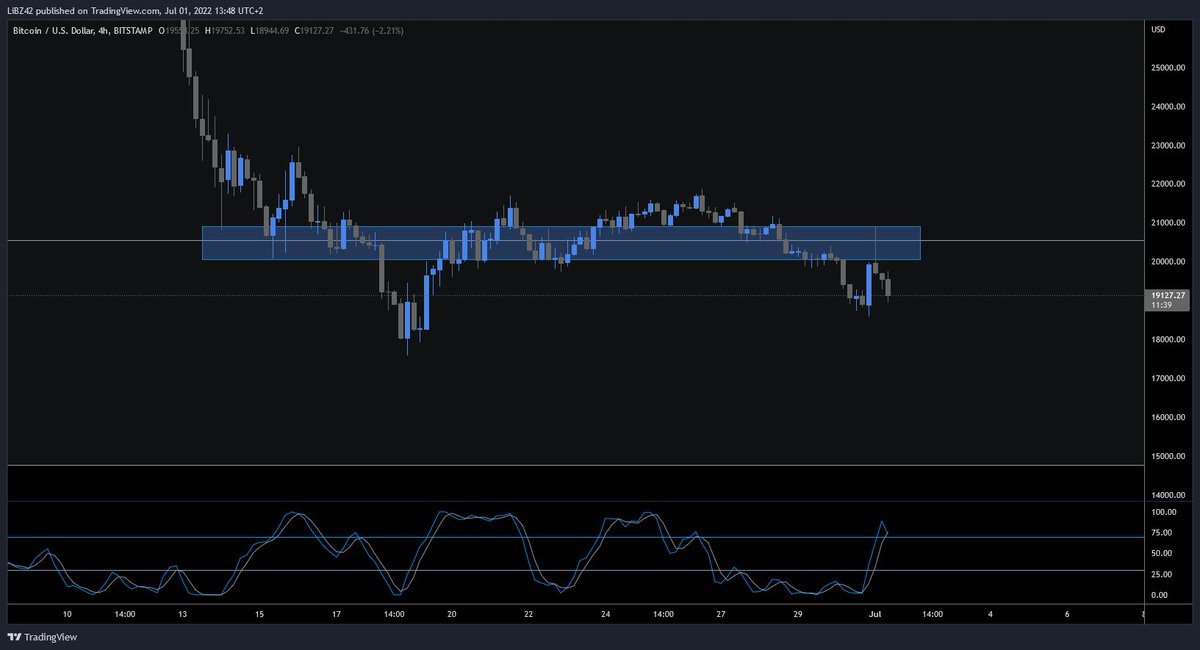Click the "Jul" label on the time axis

[876, 616]
